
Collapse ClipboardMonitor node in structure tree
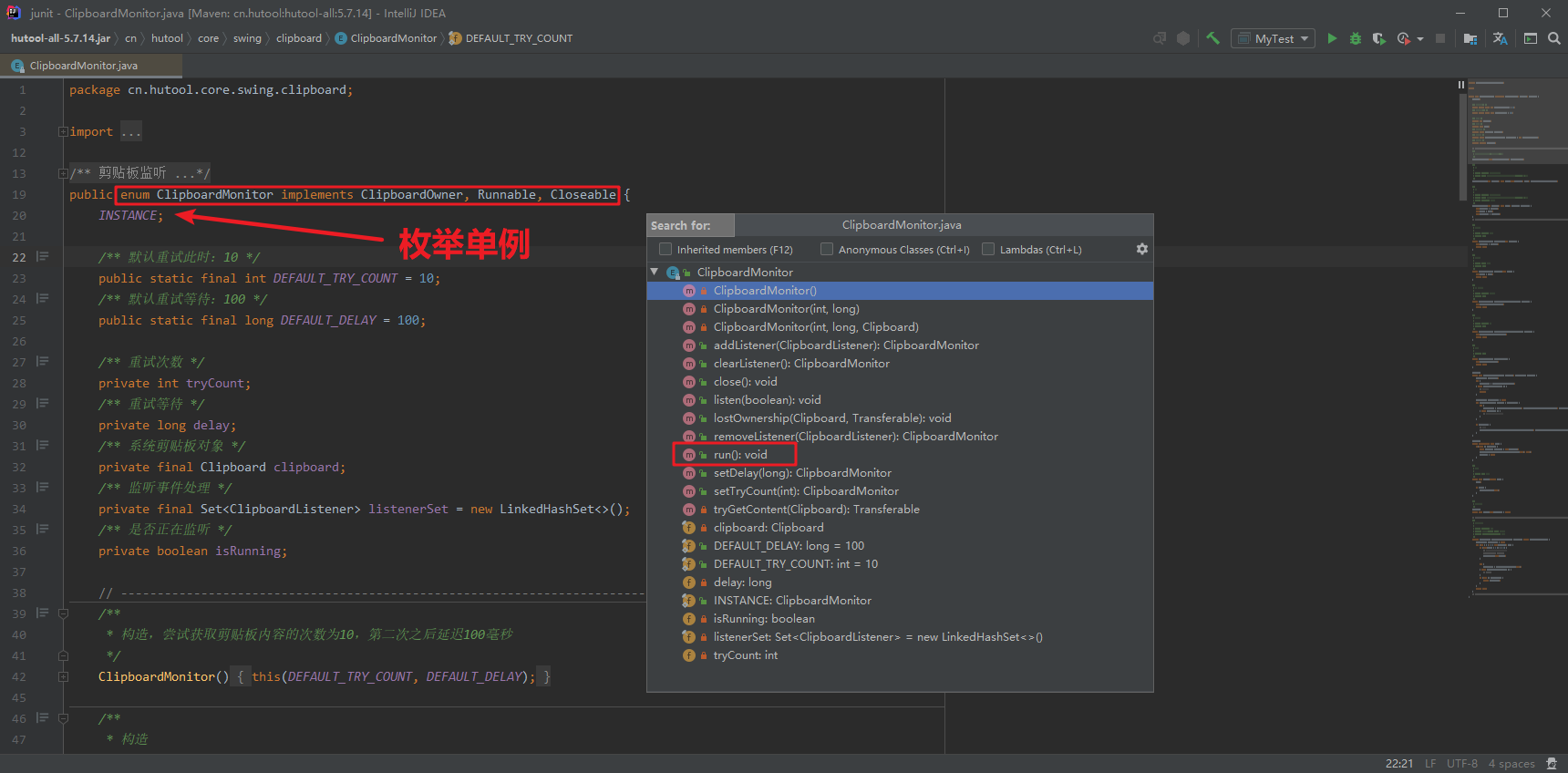click(x=655, y=272)
